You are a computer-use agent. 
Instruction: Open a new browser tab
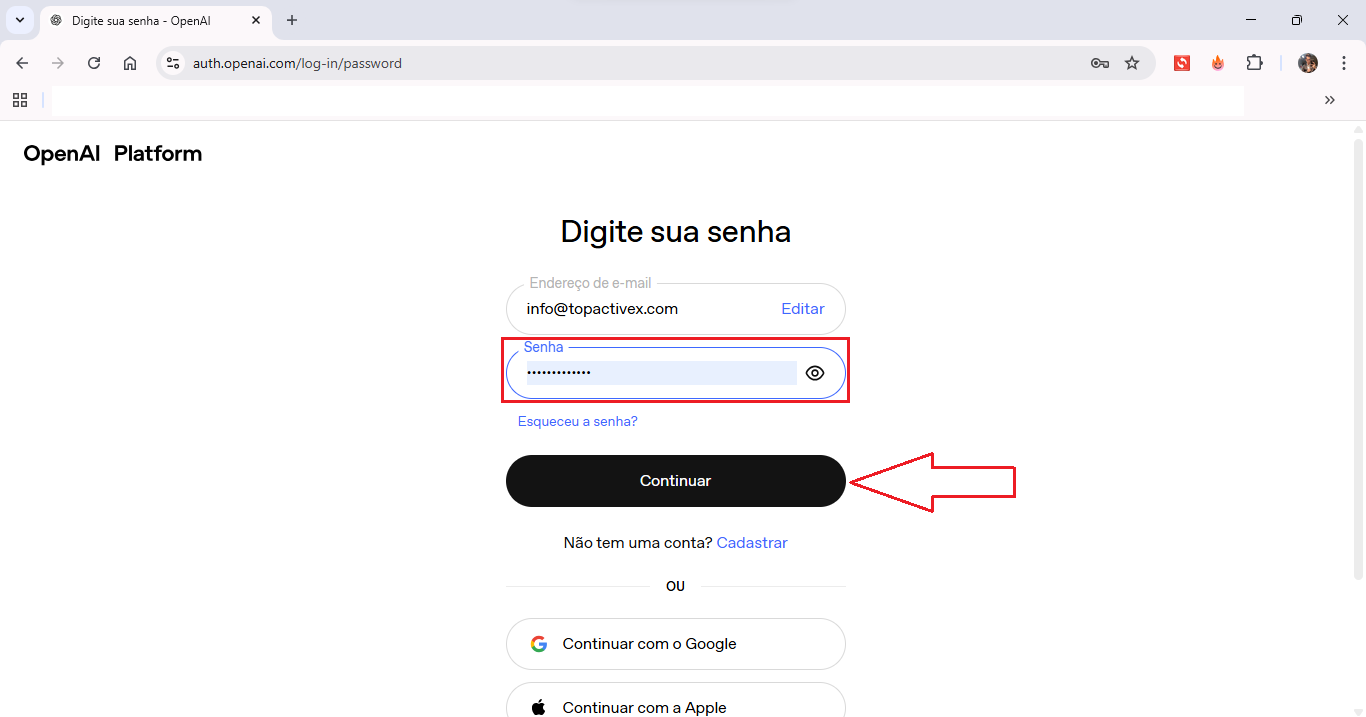[292, 20]
